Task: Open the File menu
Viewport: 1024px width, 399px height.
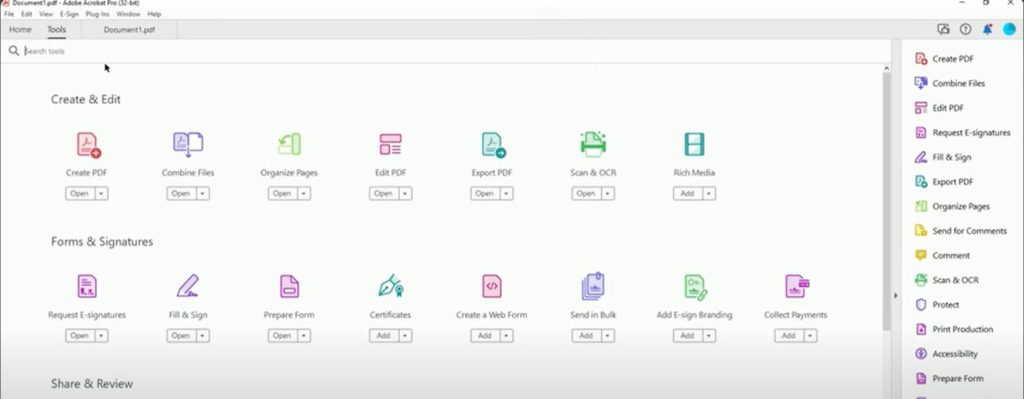Action: click(x=9, y=14)
